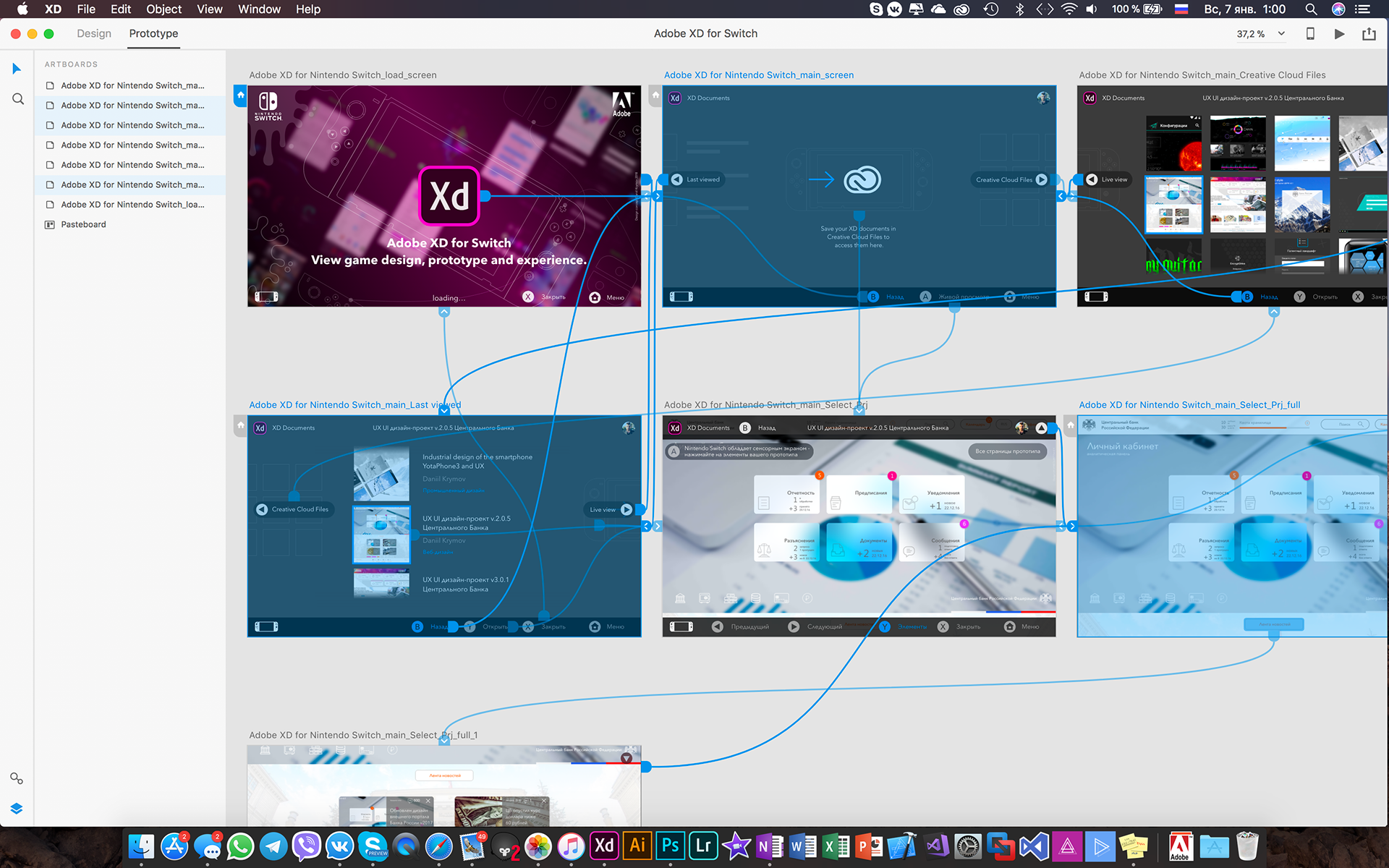
Task: Click the Bluetooth icon in menu bar
Action: pyautogui.click(x=1019, y=9)
